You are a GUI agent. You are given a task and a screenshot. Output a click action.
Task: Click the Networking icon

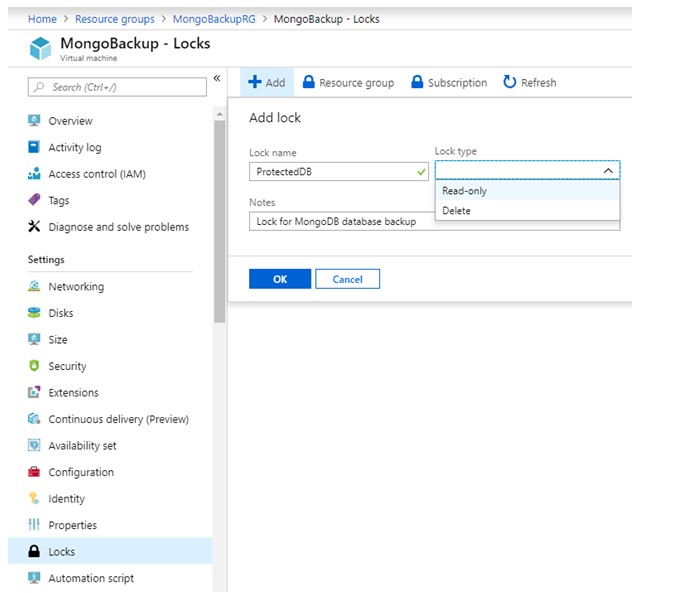[34, 286]
